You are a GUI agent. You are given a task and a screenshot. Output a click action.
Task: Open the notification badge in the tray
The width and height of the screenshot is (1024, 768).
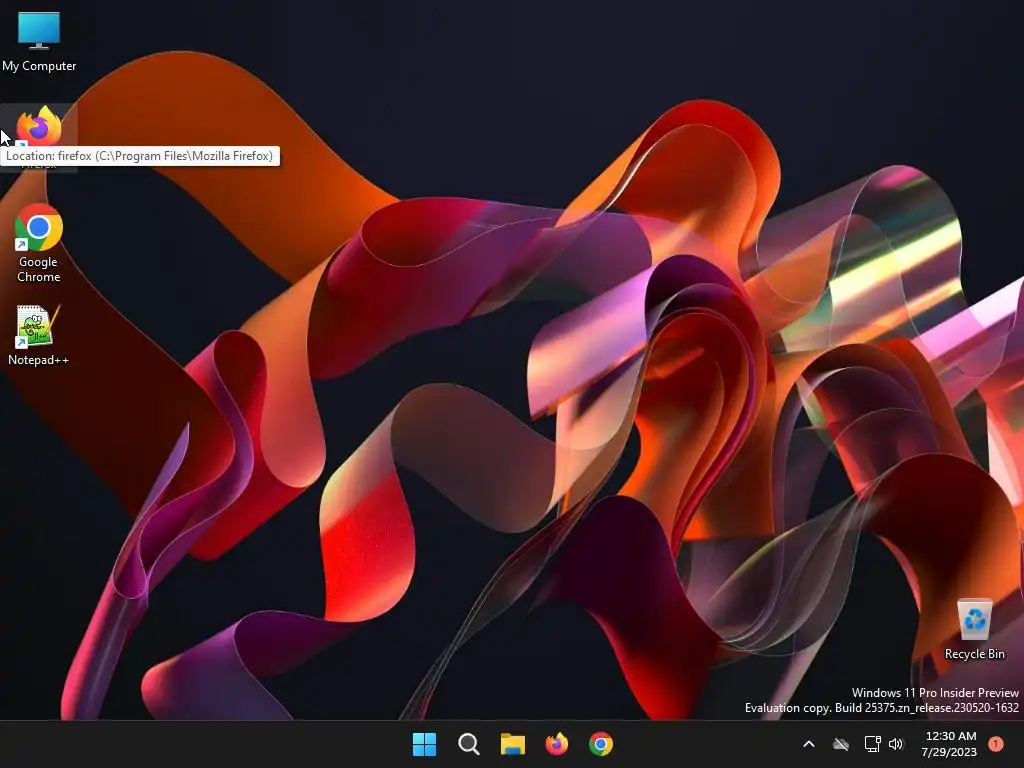tap(996, 743)
